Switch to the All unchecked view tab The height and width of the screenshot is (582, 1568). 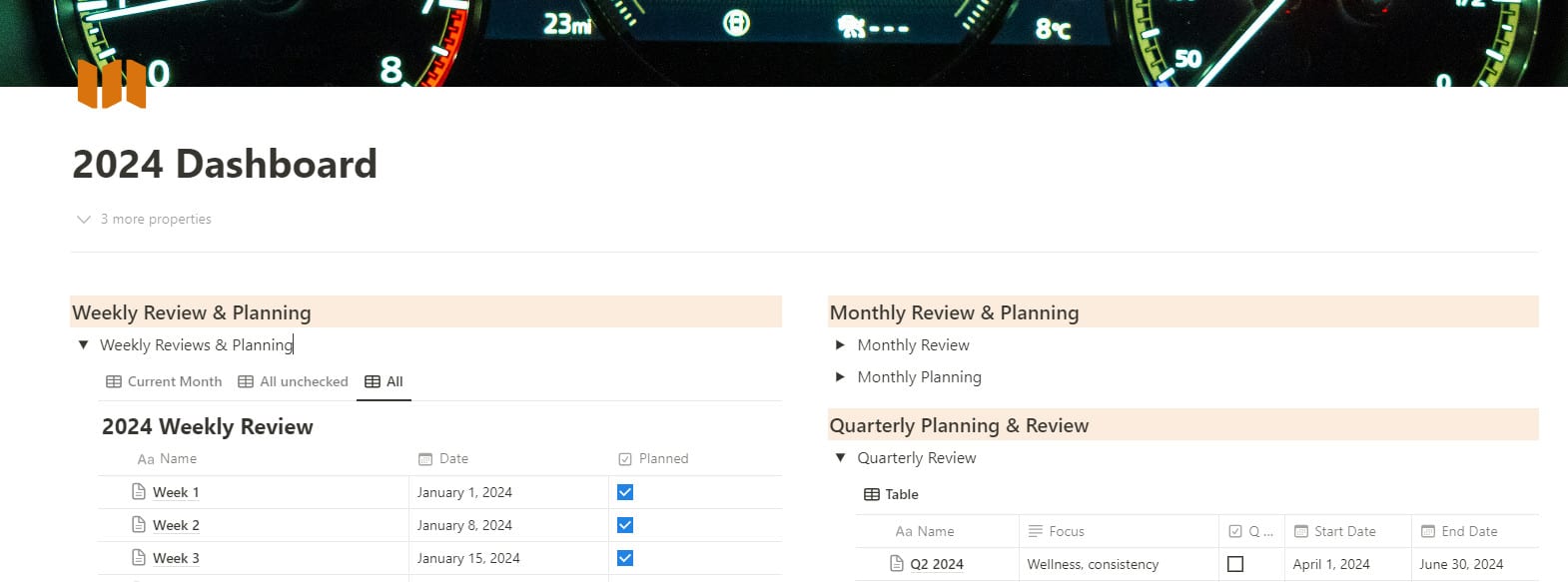[294, 382]
